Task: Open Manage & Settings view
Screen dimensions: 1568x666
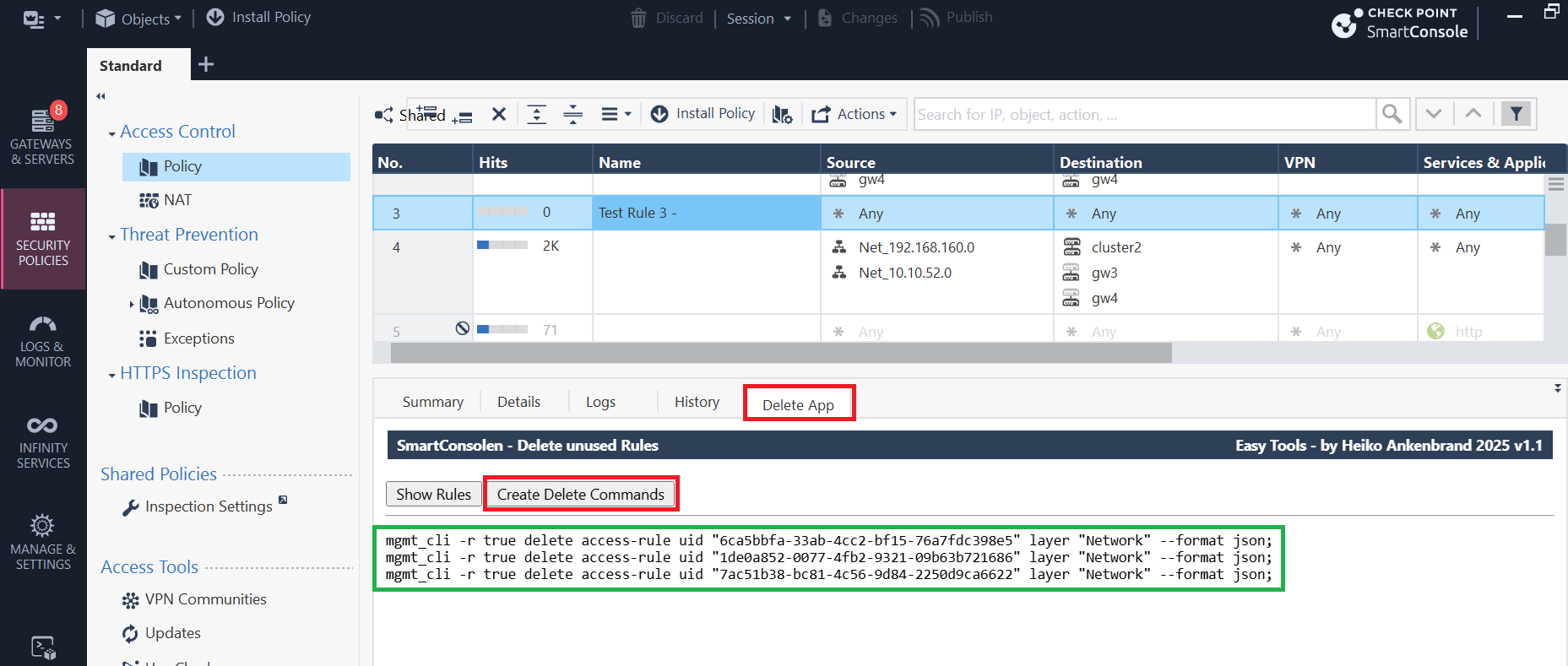Action: pyautogui.click(x=43, y=543)
